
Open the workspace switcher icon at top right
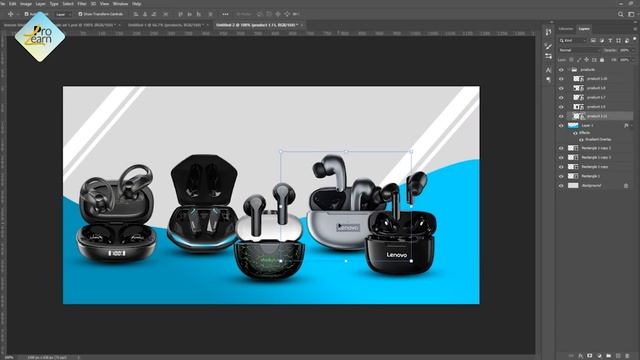click(x=631, y=14)
